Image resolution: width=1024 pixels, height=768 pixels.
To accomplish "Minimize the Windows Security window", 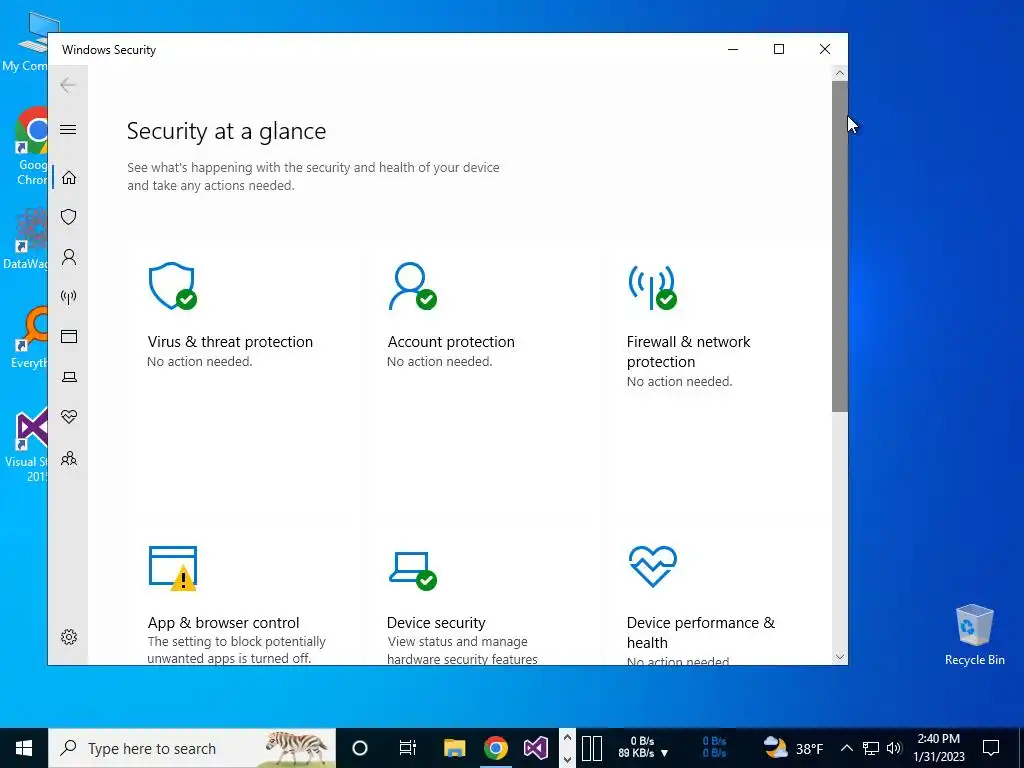I will (x=733, y=49).
